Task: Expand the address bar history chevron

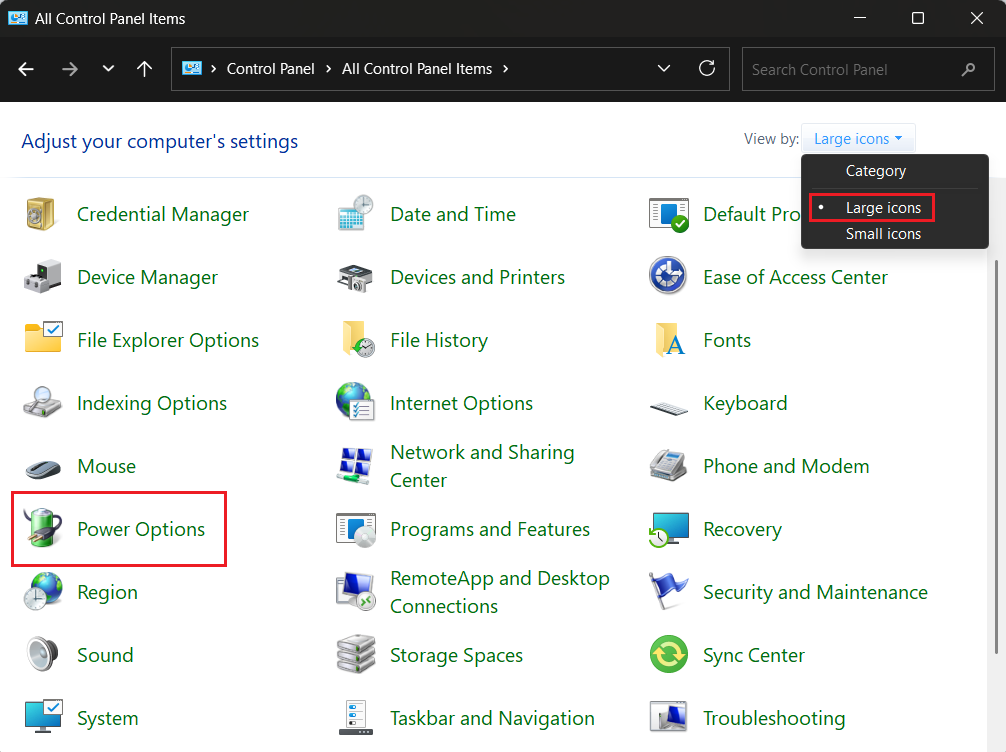Action: pos(664,69)
